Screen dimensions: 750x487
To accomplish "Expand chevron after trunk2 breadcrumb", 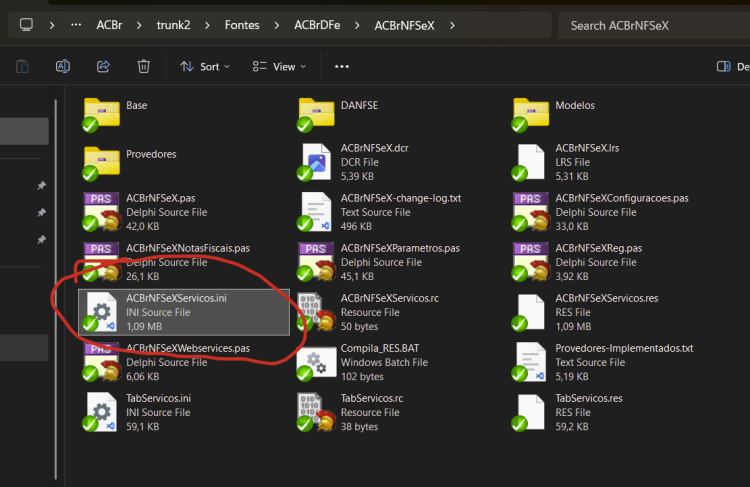I will 207,25.
